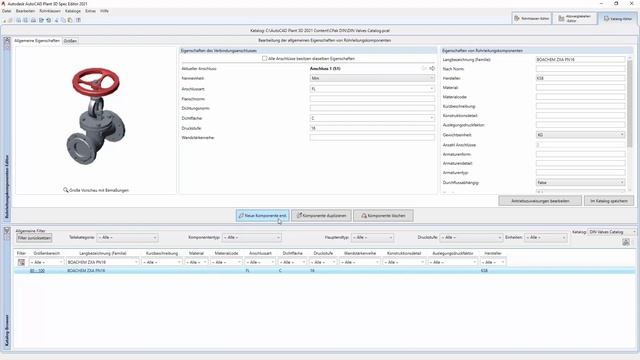Open the Langbezeichnung (Familie) column filter
The height and width of the screenshot is (360, 640).
click(103, 262)
